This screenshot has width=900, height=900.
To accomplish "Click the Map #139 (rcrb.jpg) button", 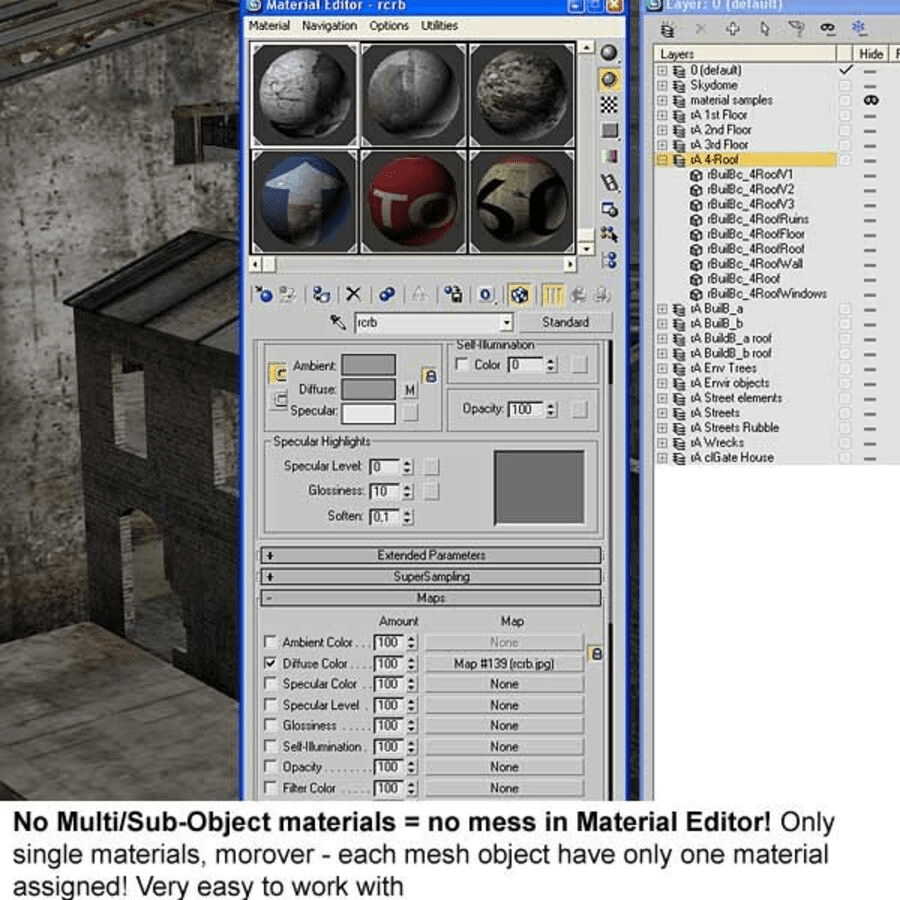I will point(504,663).
